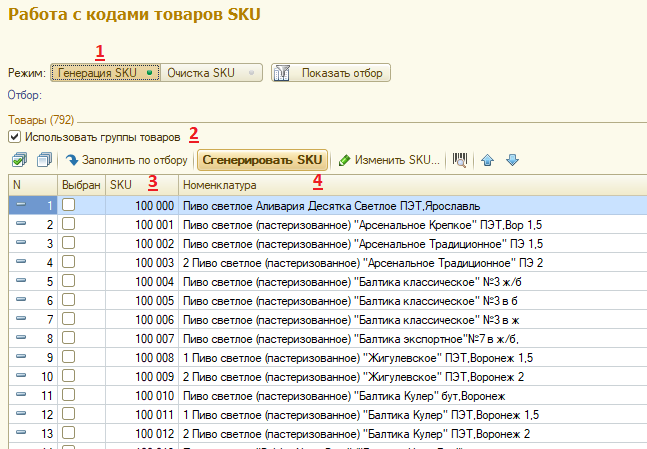Viewport: 647px width, 449px height.
Task: Click row number 13 marker icon
Action: [x=21, y=432]
